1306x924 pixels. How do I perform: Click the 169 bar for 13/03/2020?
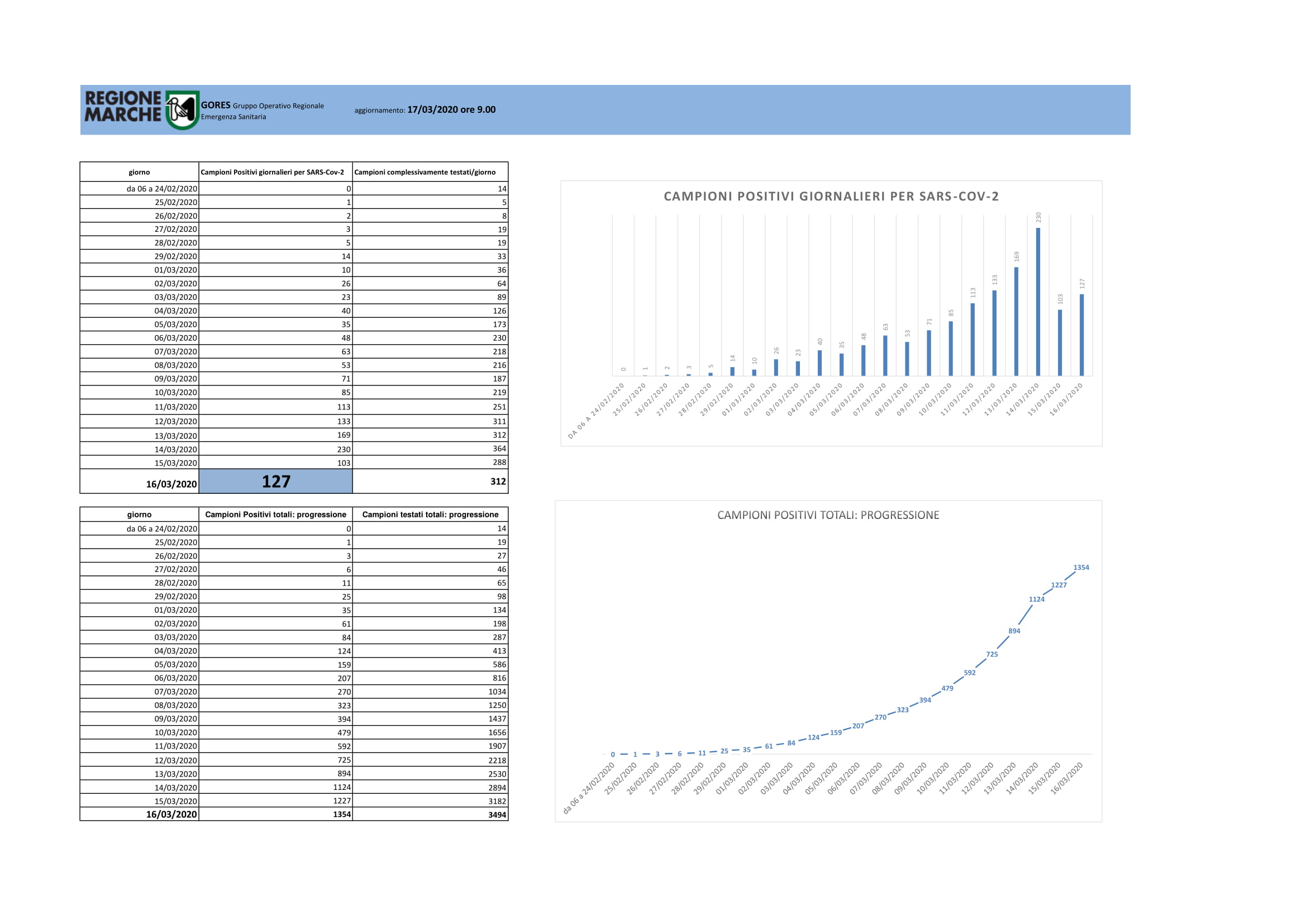click(1017, 321)
